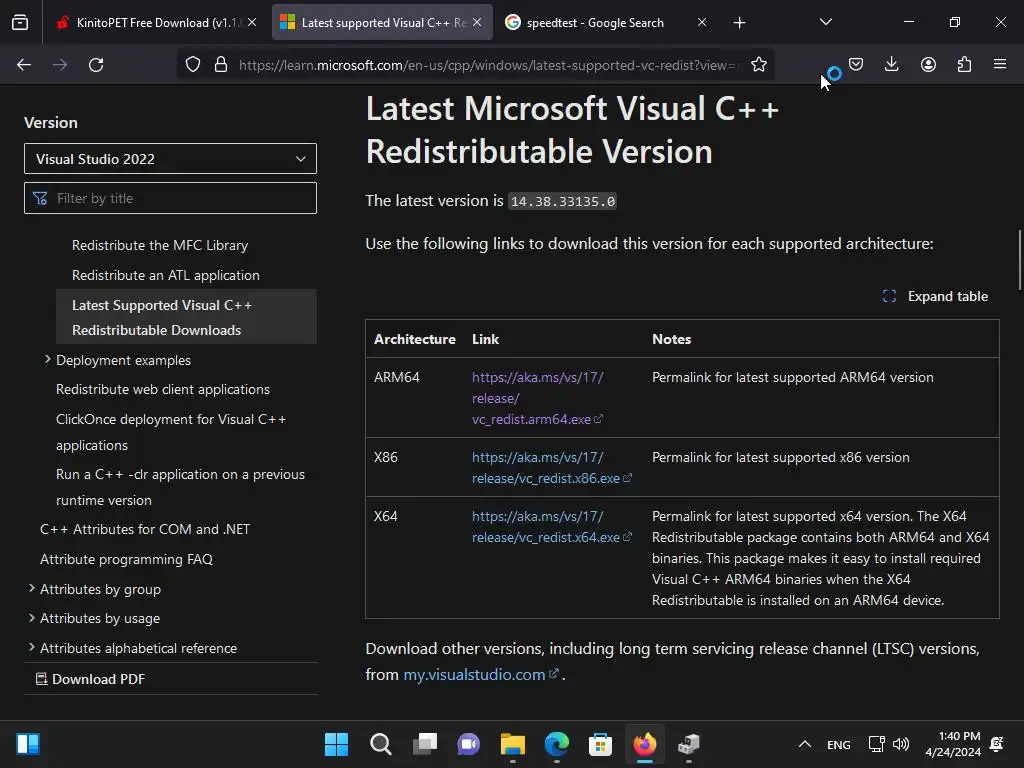Image resolution: width=1024 pixels, height=768 pixels.
Task: Open notifications bell icon
Action: point(997,744)
